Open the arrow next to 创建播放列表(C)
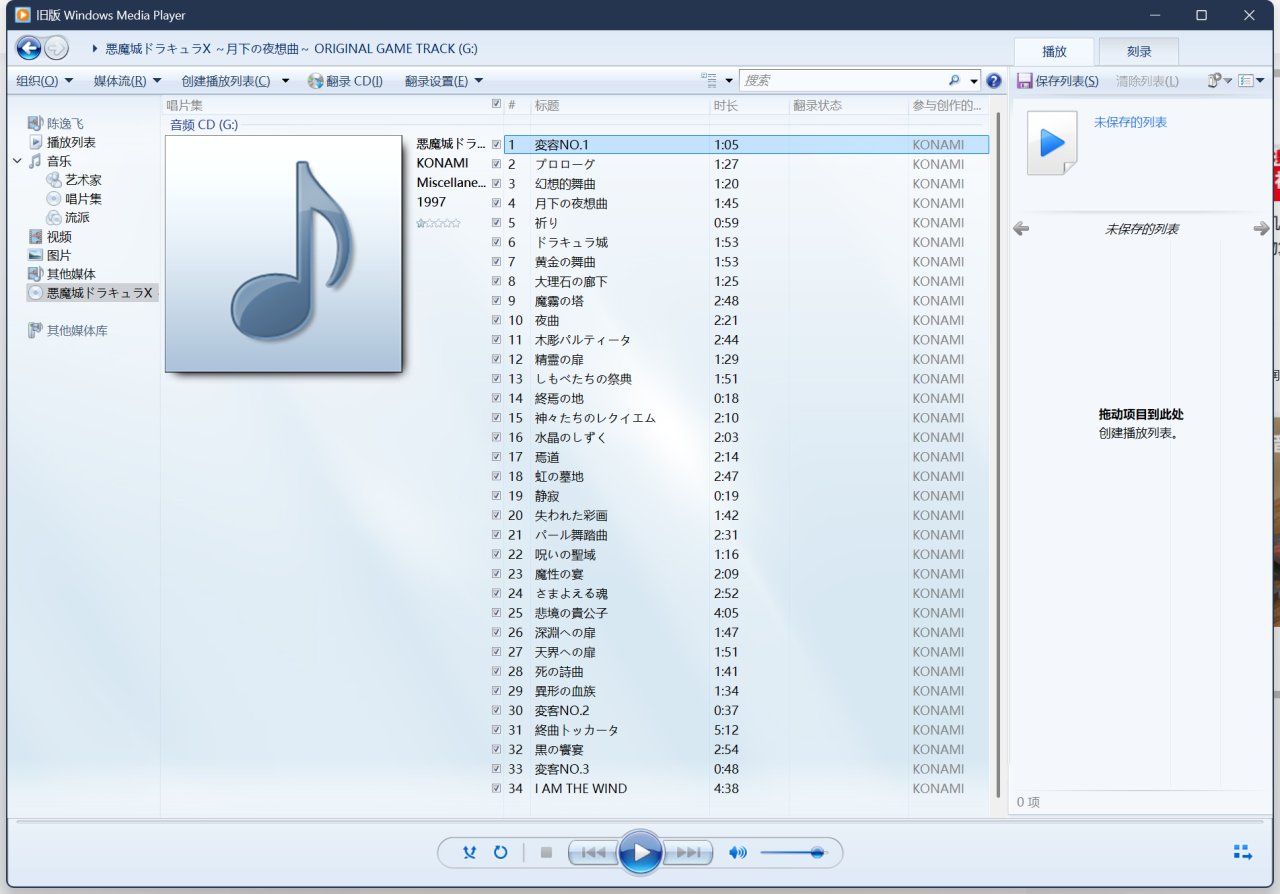Screen dimensions: 1280x894 pyautogui.click(x=285, y=81)
